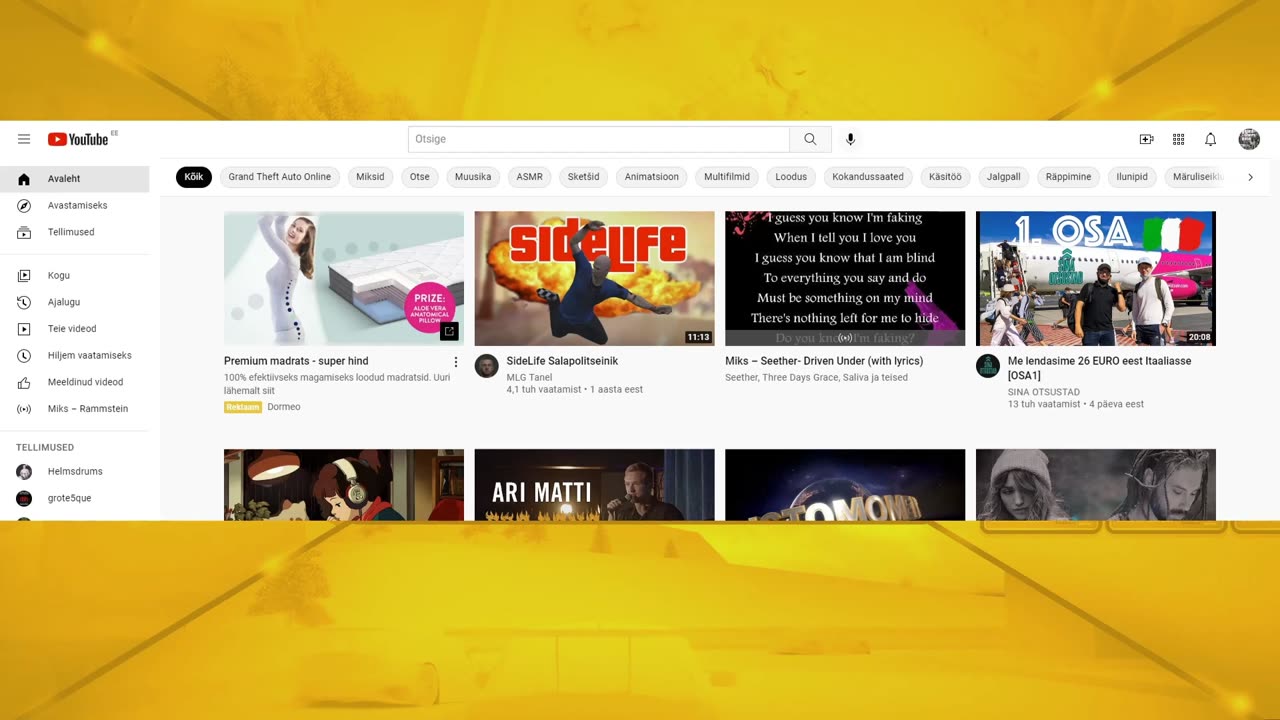
Task: Open the hamburger guide menu
Action: (x=24, y=139)
